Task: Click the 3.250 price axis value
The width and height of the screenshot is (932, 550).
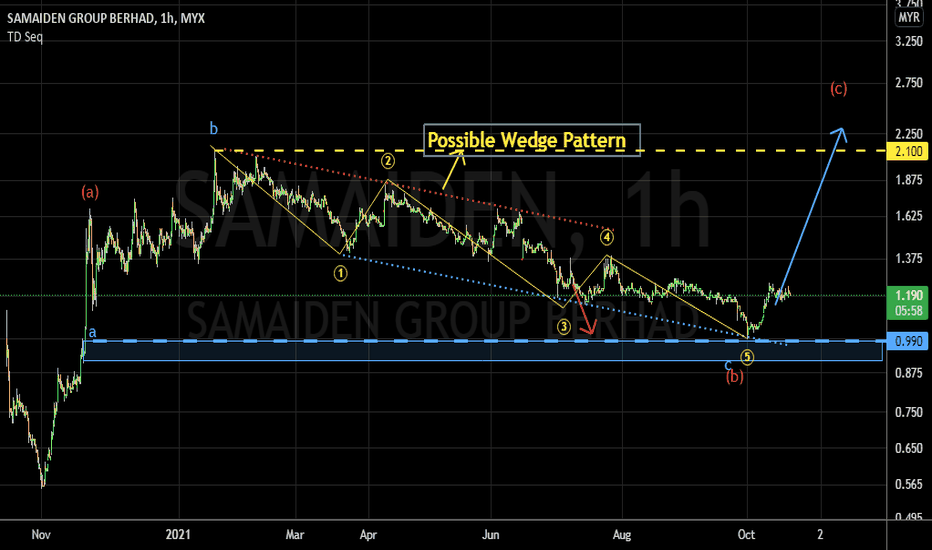Action: click(x=909, y=42)
